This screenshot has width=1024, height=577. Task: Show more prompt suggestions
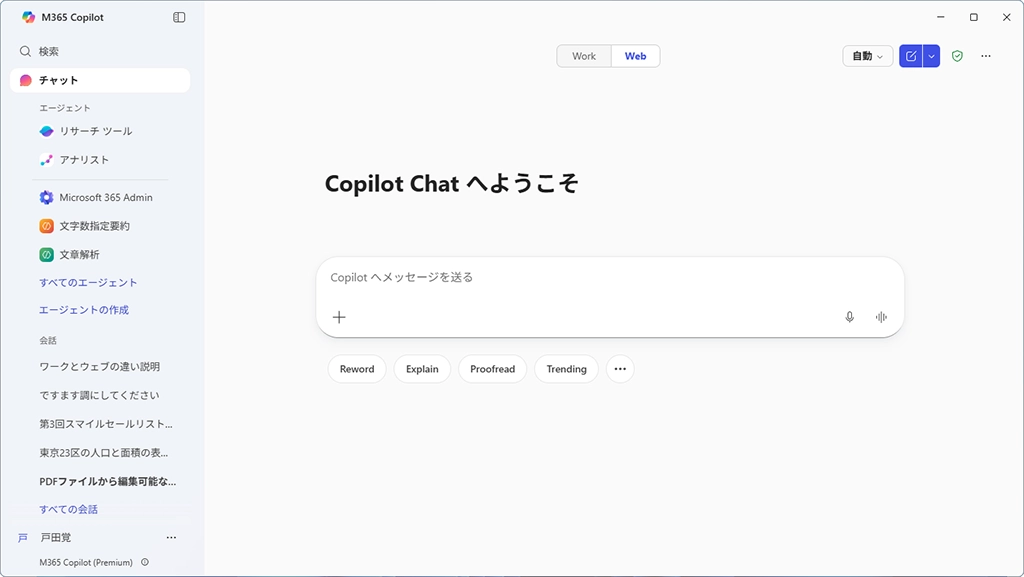(x=620, y=369)
